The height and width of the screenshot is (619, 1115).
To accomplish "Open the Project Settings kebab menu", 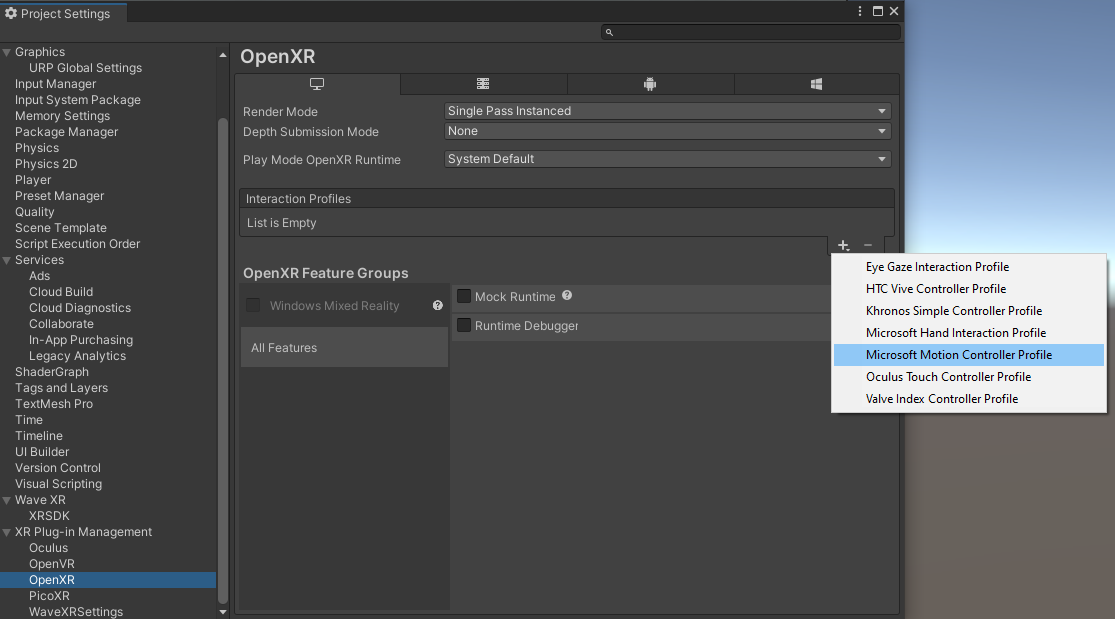I will point(860,12).
